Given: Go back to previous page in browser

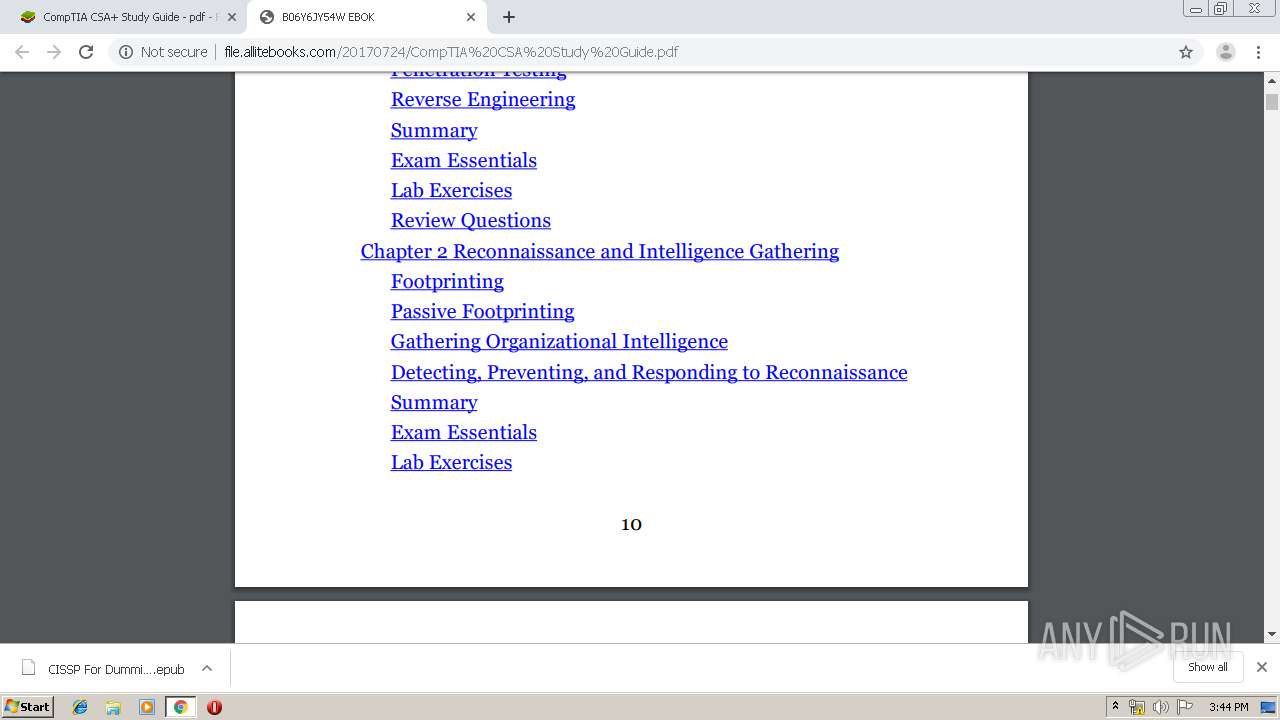Looking at the screenshot, I should 22,52.
